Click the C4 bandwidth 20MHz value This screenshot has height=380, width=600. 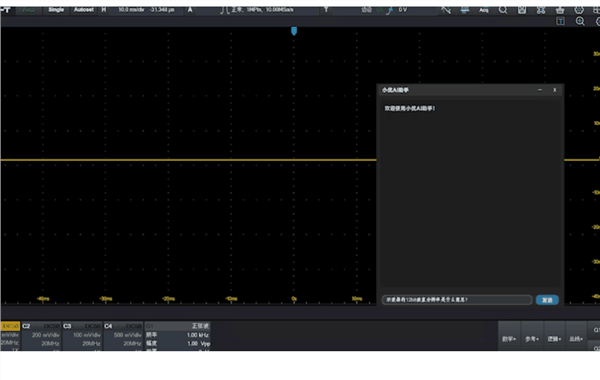(x=132, y=344)
